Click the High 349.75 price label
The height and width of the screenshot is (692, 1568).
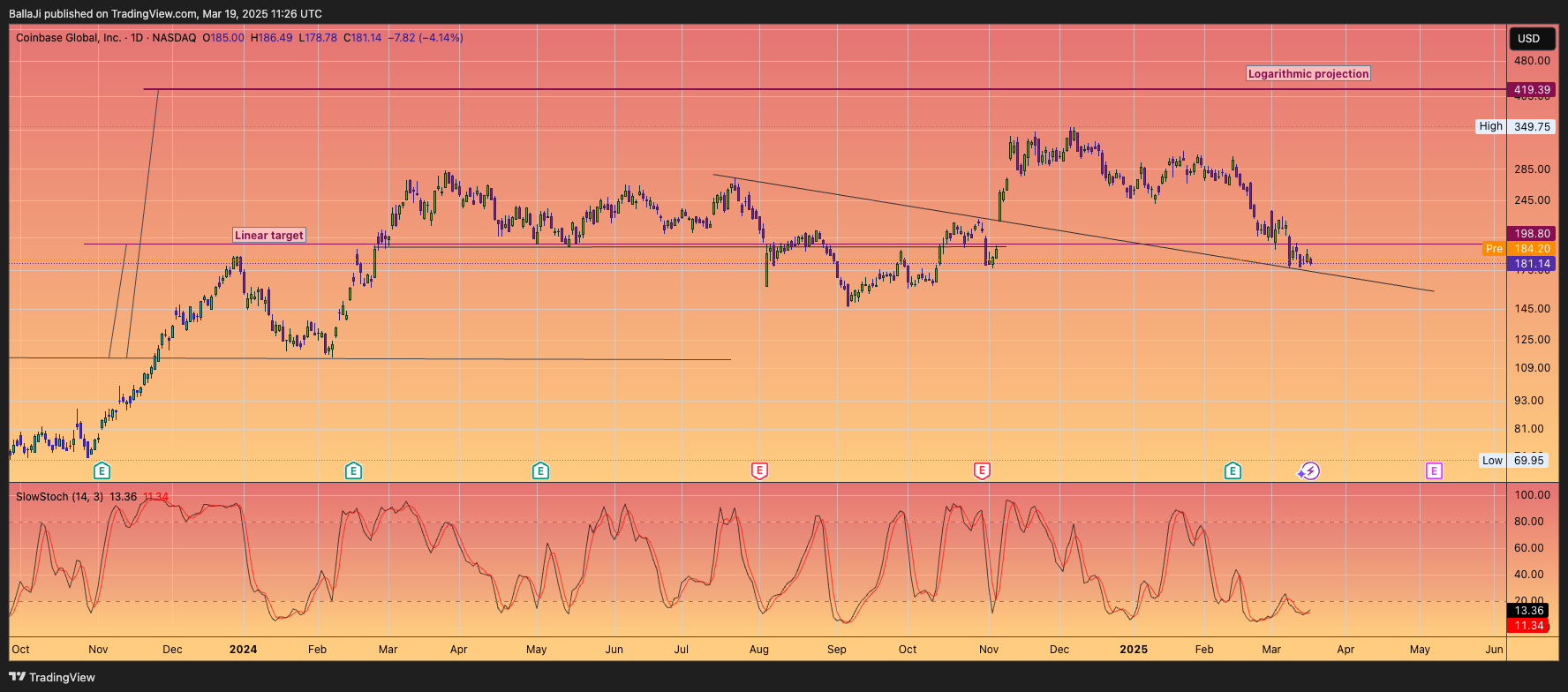pos(1515,126)
